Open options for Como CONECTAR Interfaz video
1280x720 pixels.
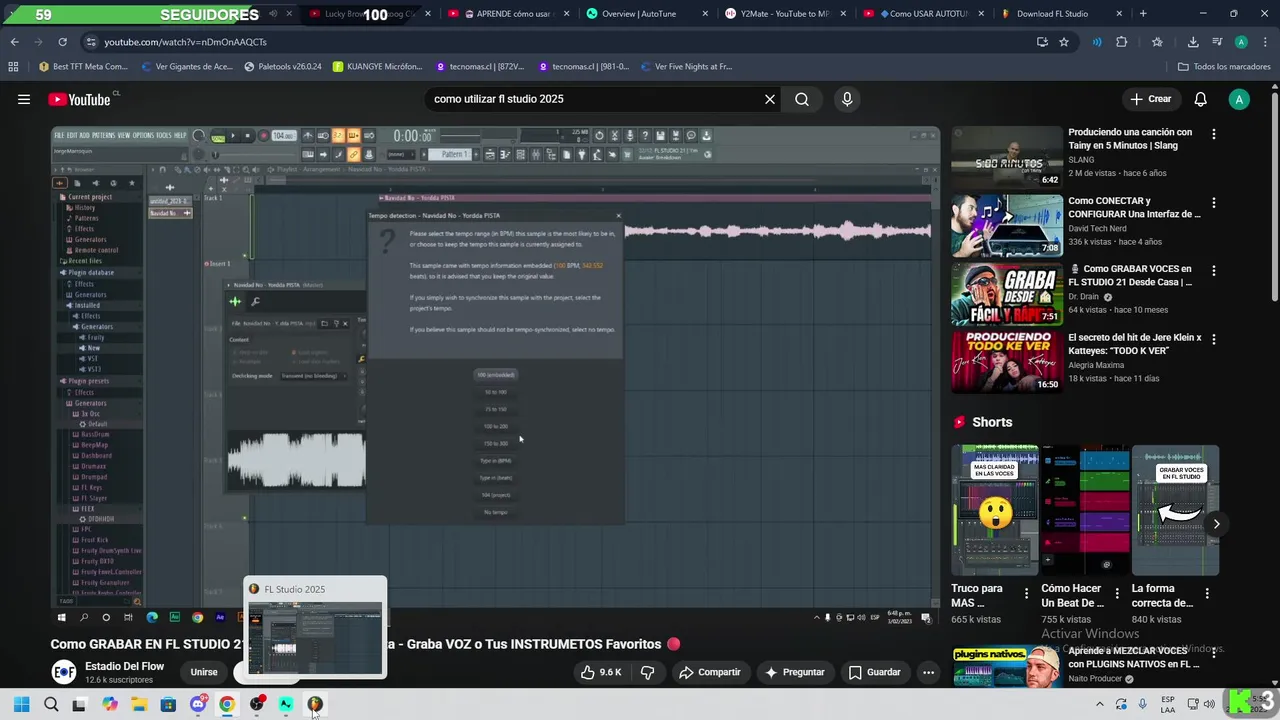click(1214, 203)
